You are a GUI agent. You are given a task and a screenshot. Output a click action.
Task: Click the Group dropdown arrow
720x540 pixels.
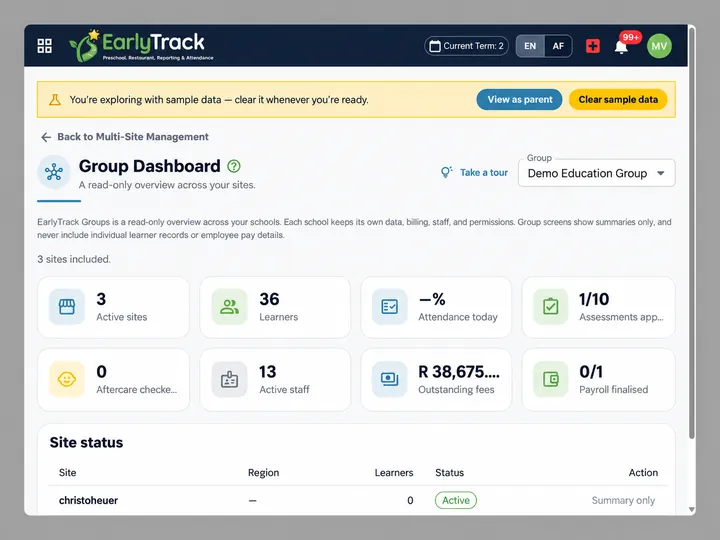coord(661,173)
